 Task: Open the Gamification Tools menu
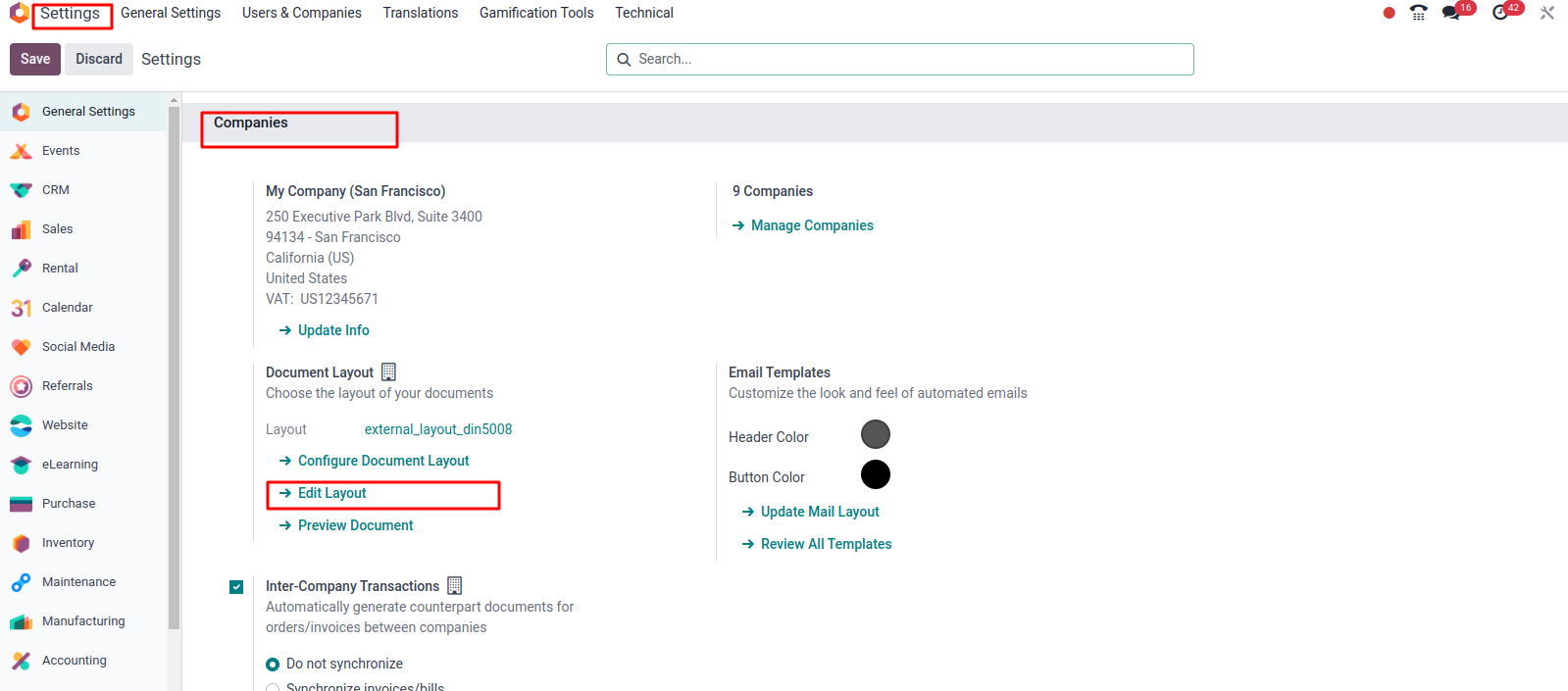point(536,13)
